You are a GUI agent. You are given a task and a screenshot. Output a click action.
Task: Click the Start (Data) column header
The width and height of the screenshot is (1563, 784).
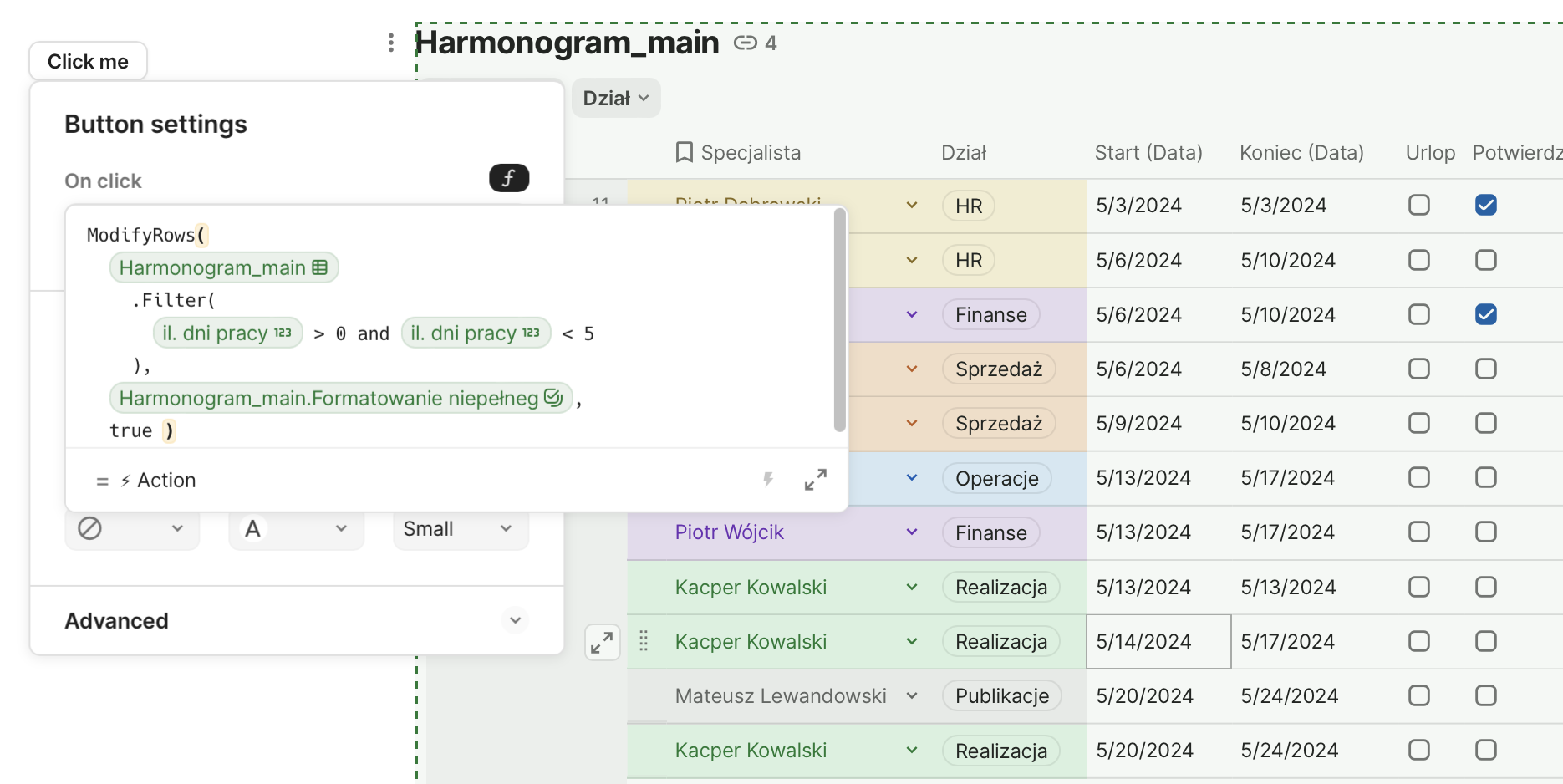coord(1148,153)
